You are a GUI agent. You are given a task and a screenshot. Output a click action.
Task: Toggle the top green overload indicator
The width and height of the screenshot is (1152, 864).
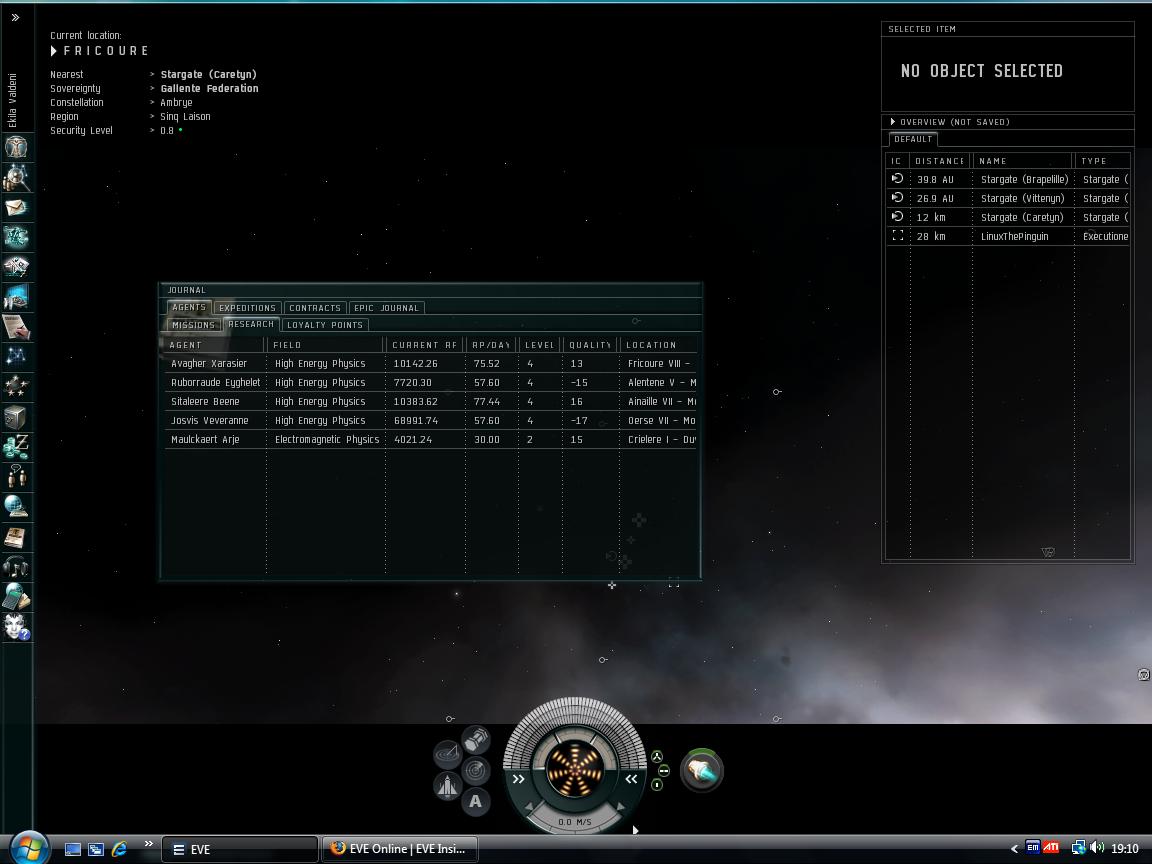657,757
